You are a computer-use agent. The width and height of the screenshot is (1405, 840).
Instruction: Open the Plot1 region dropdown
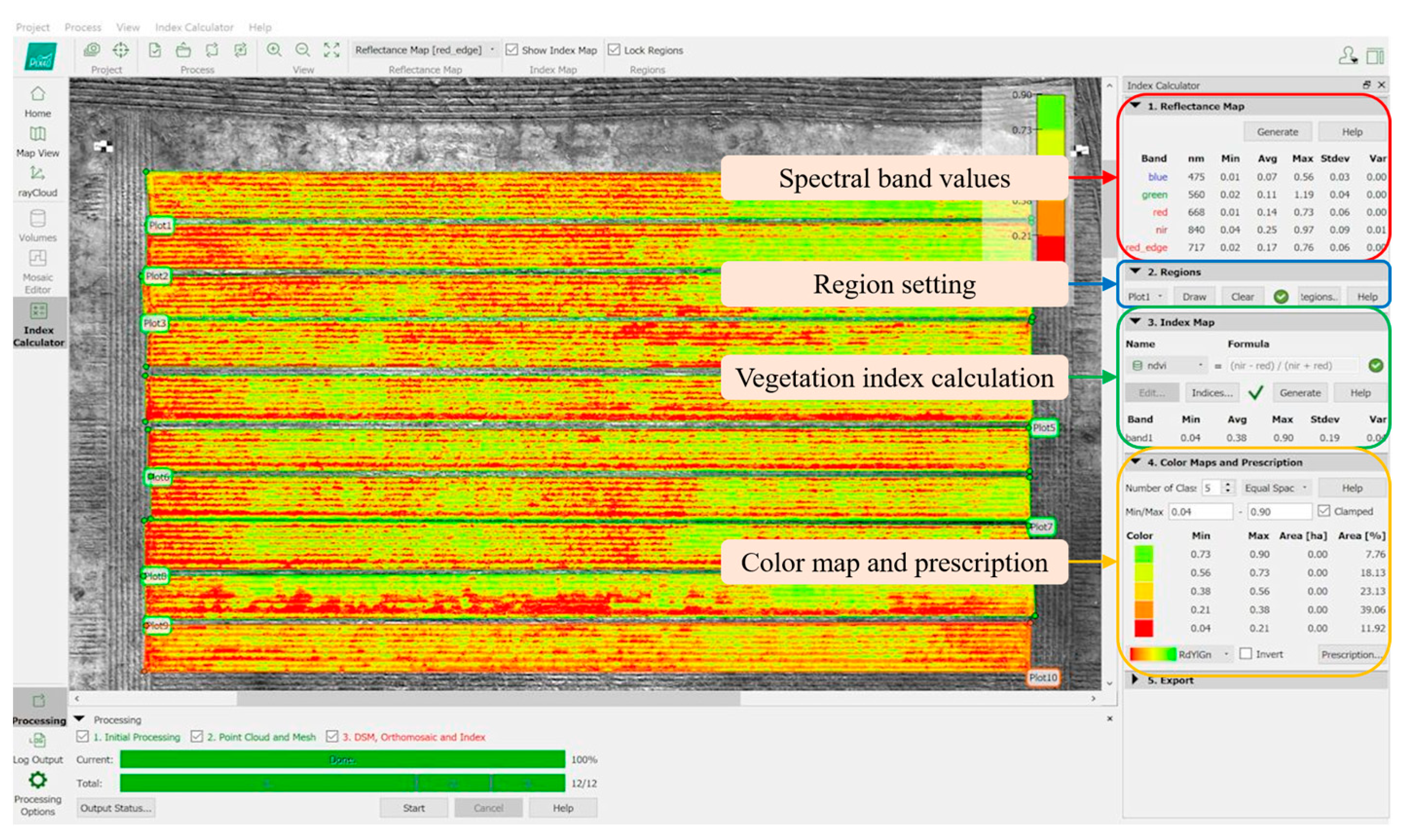(x=1145, y=296)
